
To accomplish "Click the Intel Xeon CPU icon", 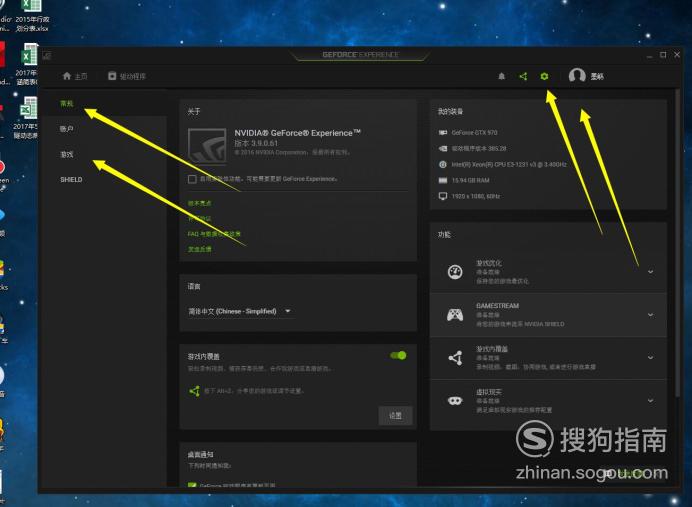I will 443,164.
